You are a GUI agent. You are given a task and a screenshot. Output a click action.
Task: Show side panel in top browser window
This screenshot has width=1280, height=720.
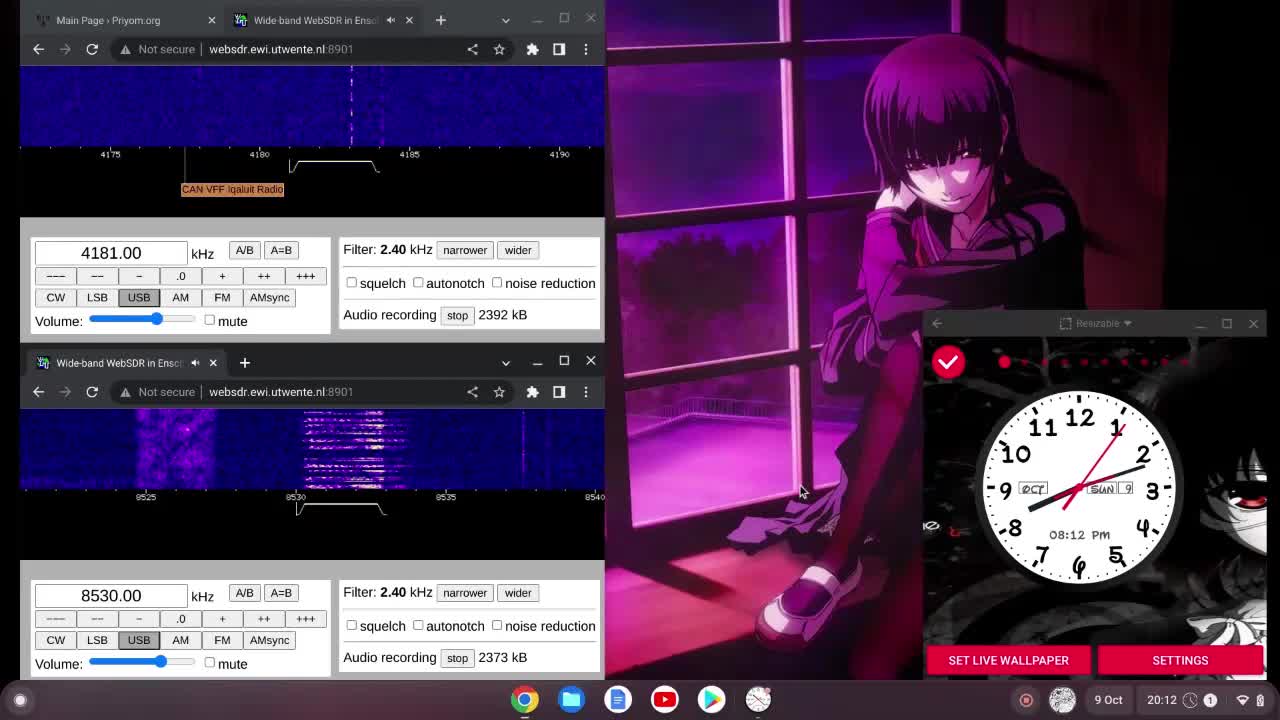[x=559, y=49]
